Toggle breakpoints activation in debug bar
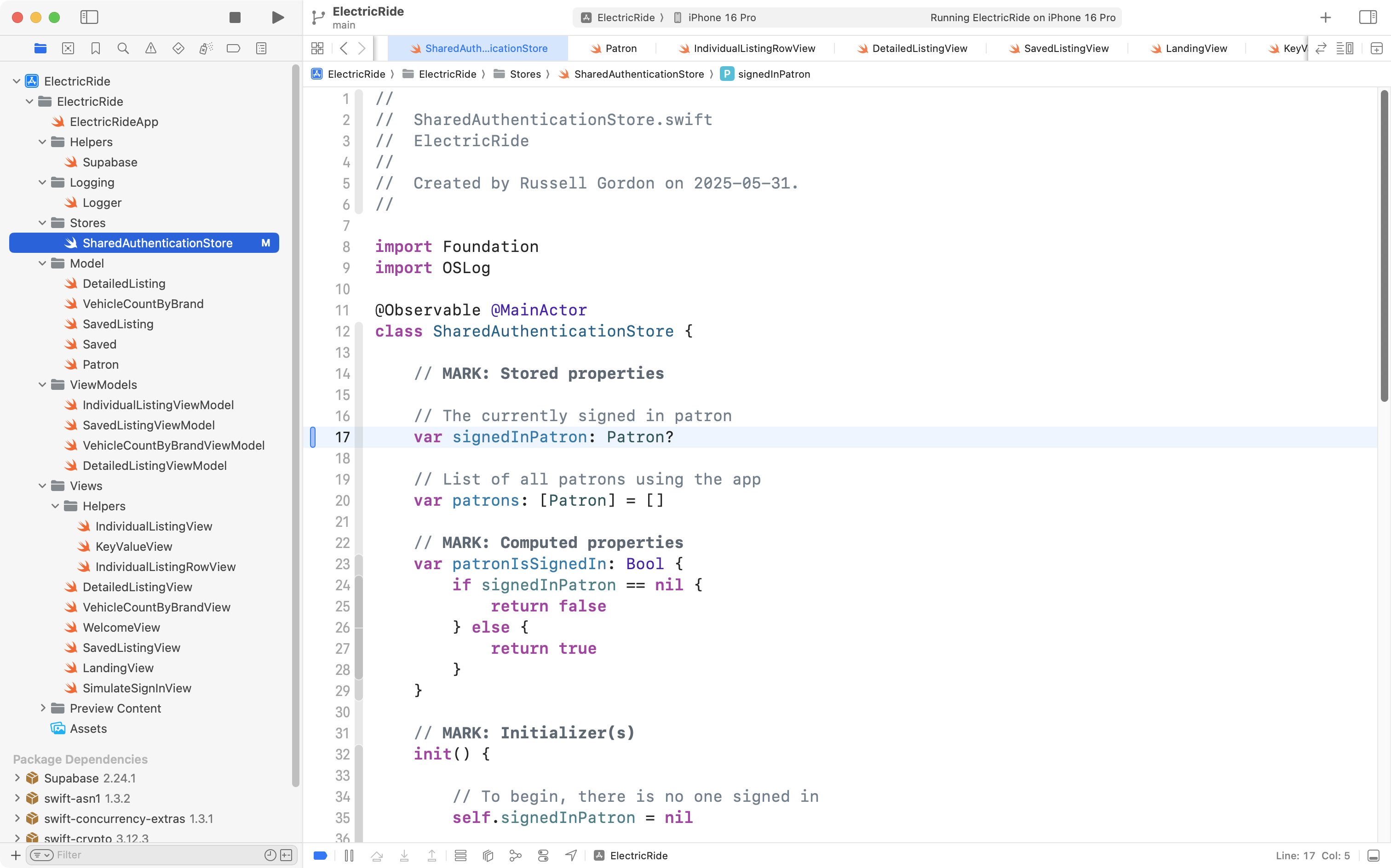The width and height of the screenshot is (1391, 868). coord(321,856)
